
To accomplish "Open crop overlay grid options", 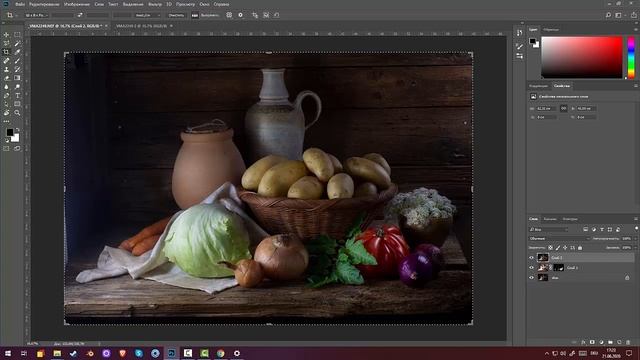I will click(229, 15).
